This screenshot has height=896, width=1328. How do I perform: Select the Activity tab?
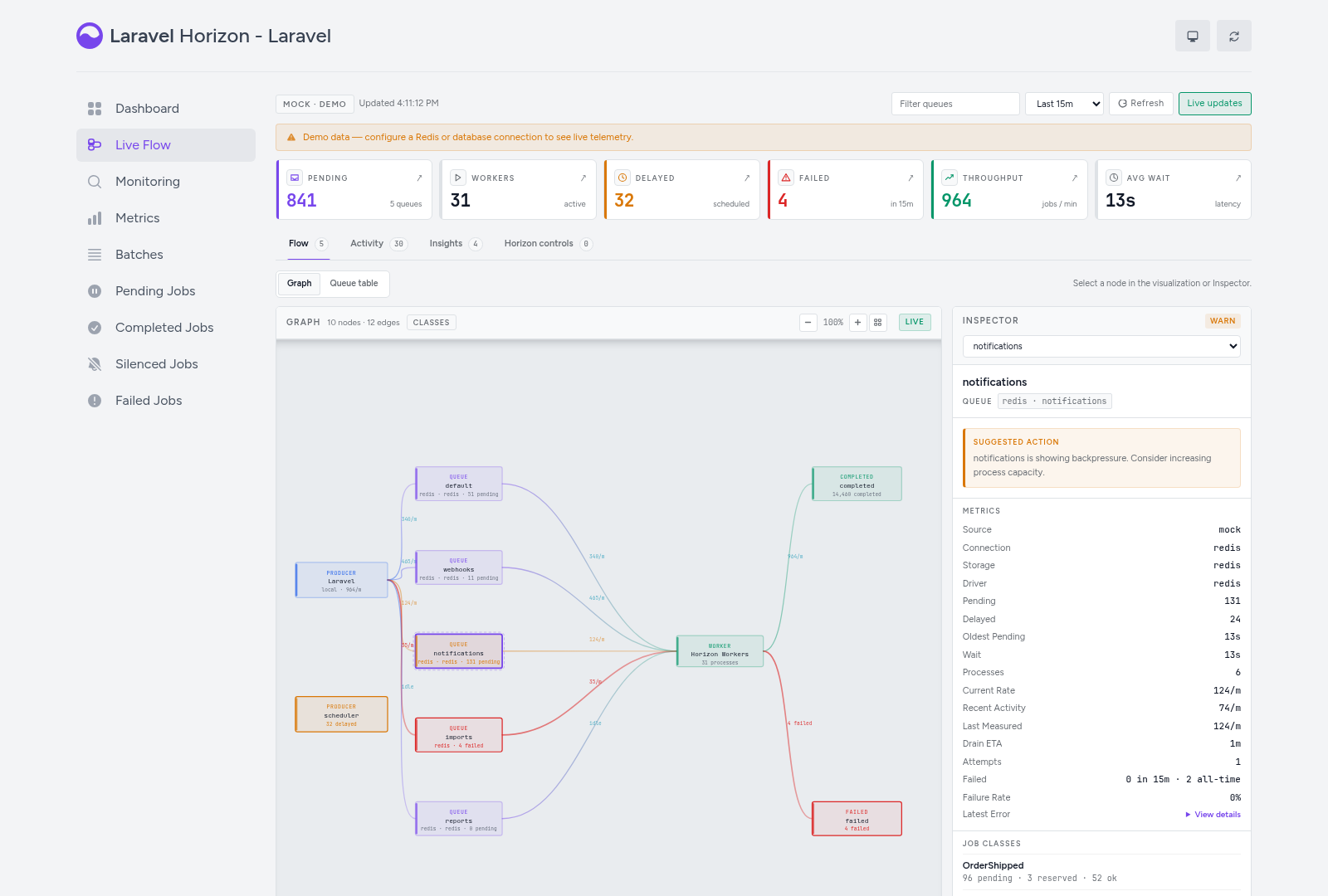(x=378, y=244)
